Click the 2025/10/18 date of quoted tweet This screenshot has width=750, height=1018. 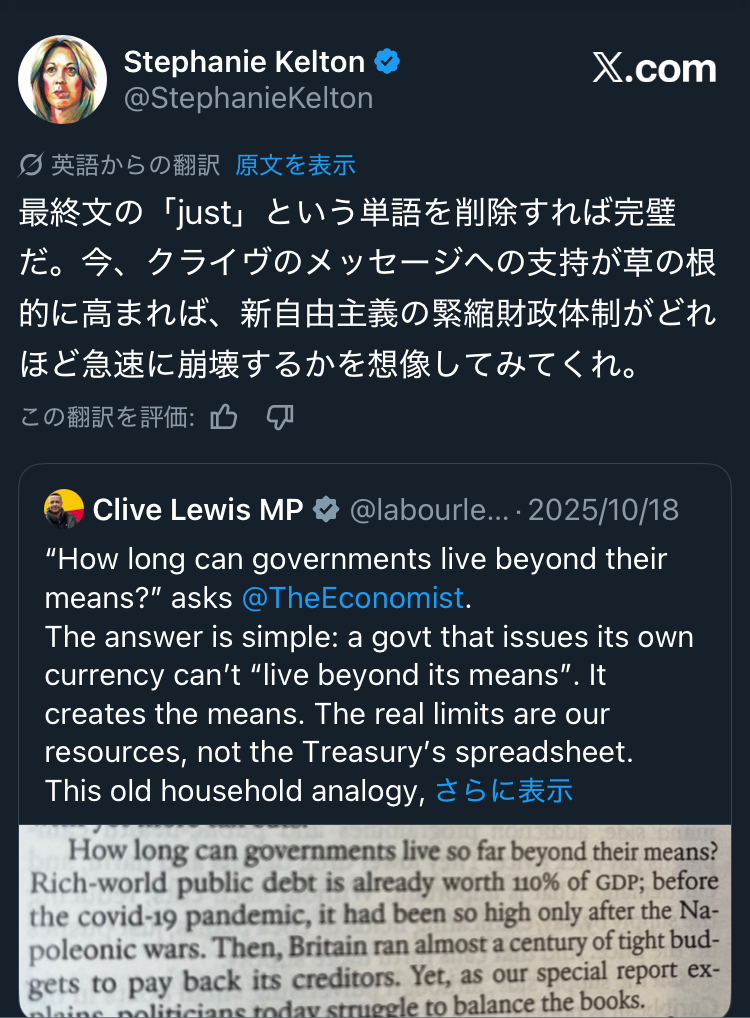pos(603,510)
